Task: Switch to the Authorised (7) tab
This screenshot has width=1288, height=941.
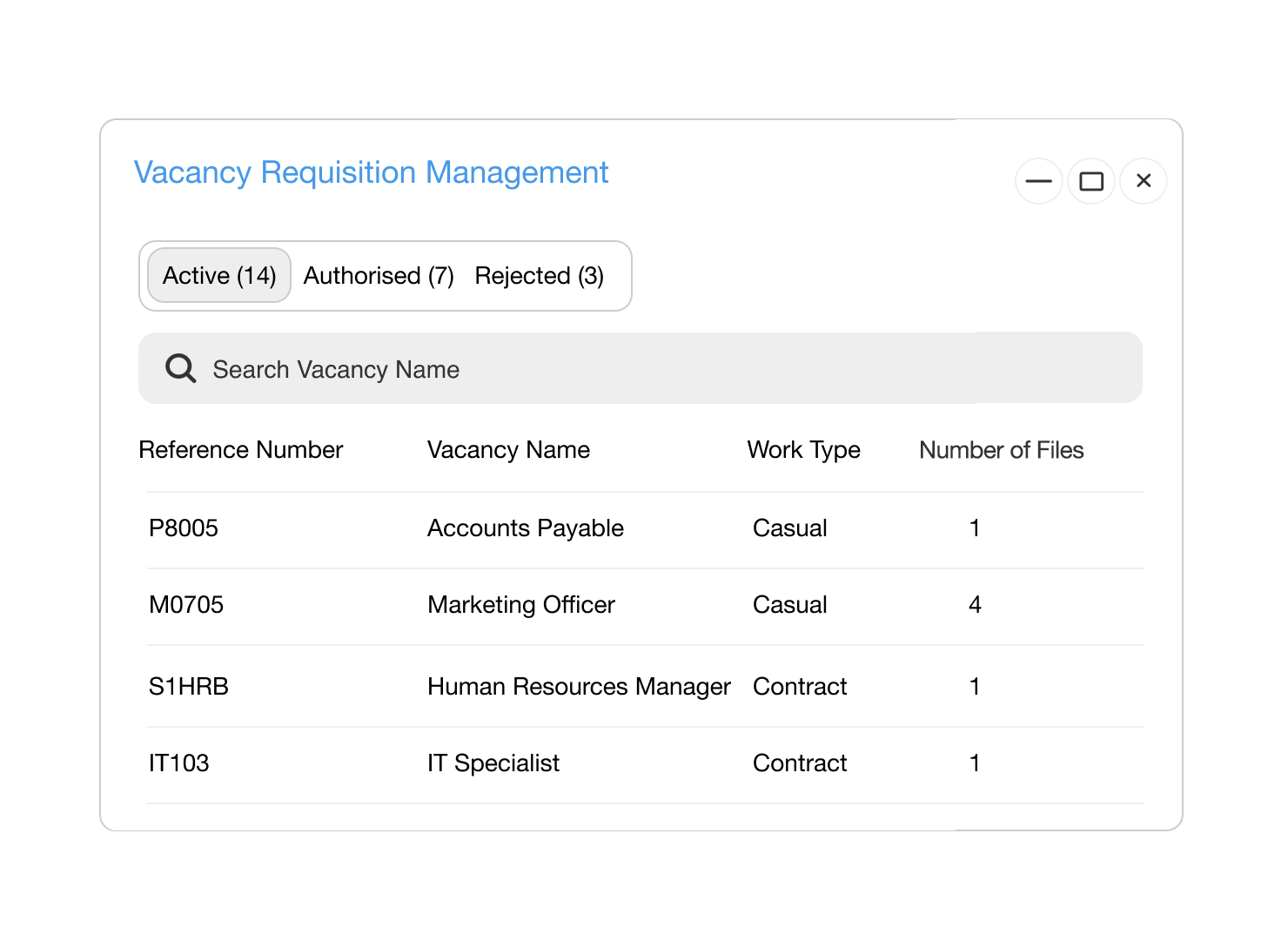Action: click(x=378, y=276)
